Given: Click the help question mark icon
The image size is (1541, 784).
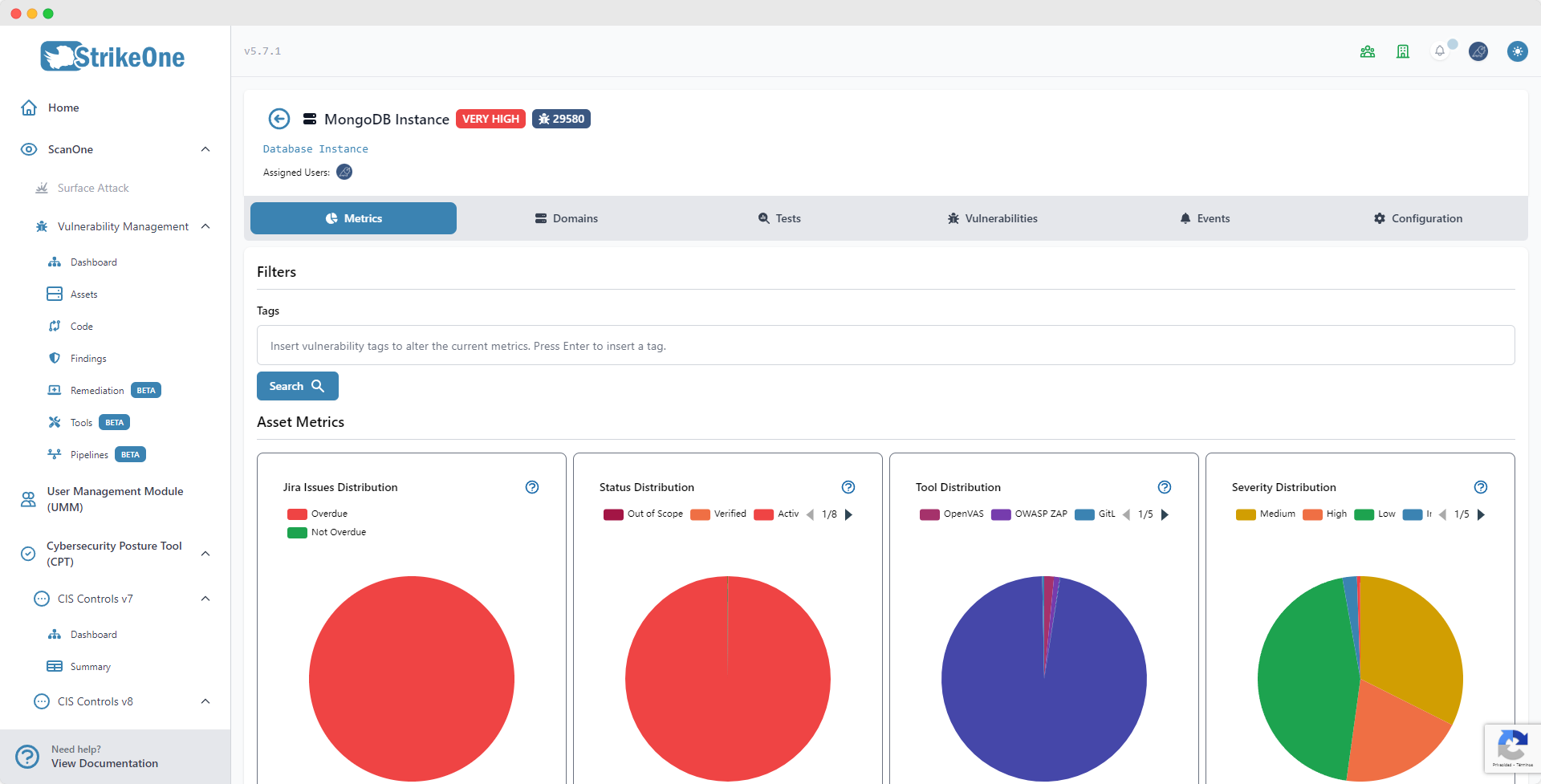Looking at the screenshot, I should tap(27, 757).
